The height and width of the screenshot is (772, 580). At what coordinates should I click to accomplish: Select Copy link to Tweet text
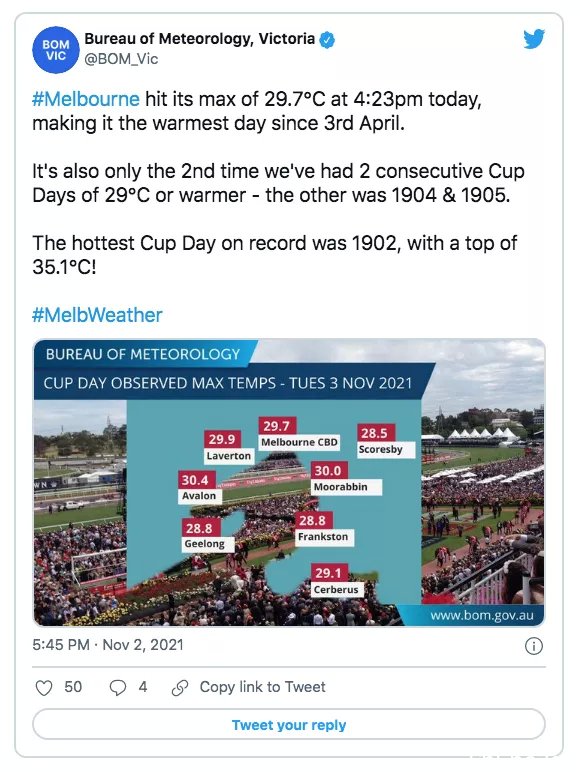[x=262, y=687]
